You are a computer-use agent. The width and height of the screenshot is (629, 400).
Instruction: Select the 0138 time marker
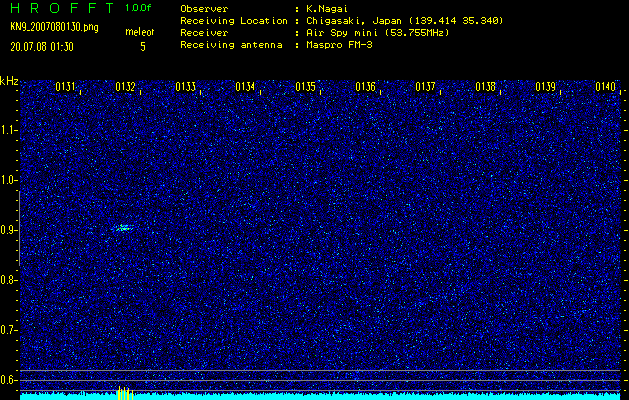tap(485, 87)
